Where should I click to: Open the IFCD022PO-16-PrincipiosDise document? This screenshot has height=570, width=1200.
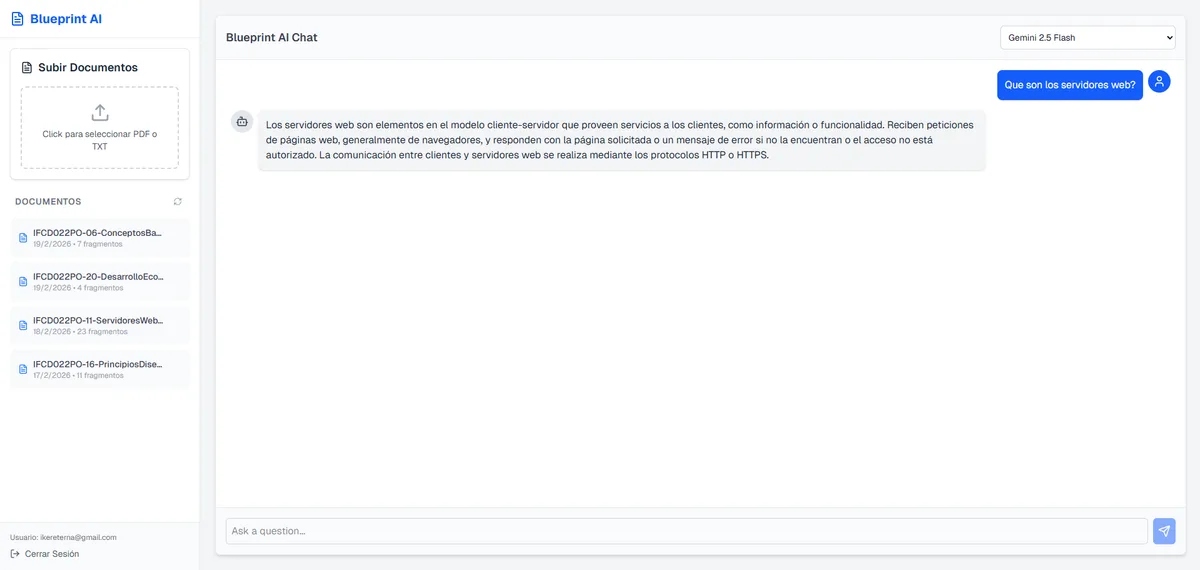98,369
